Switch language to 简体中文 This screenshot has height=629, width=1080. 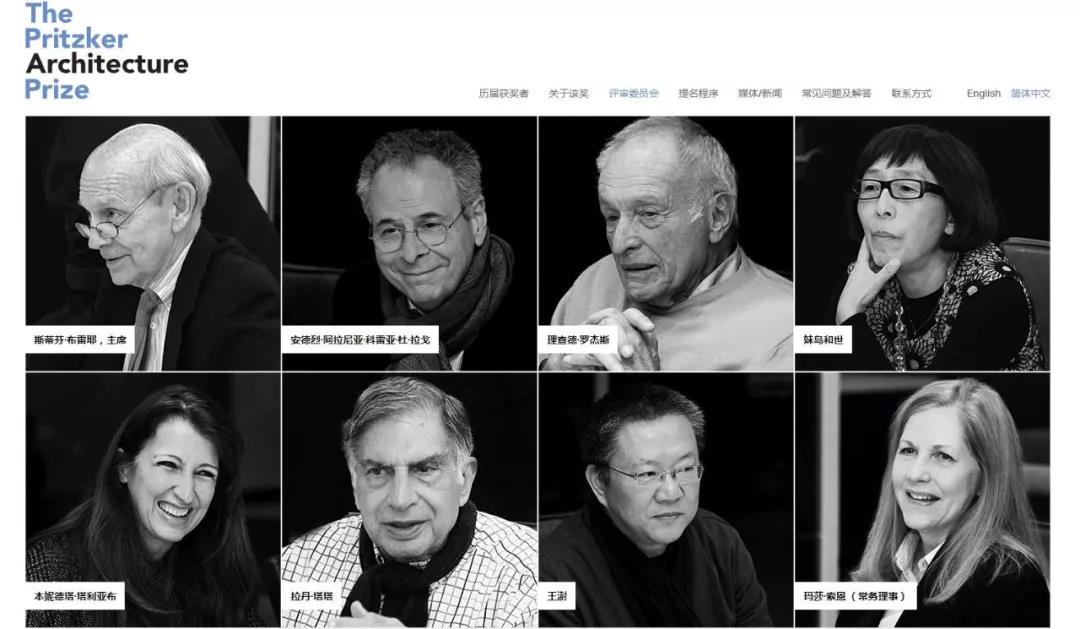tap(1030, 93)
